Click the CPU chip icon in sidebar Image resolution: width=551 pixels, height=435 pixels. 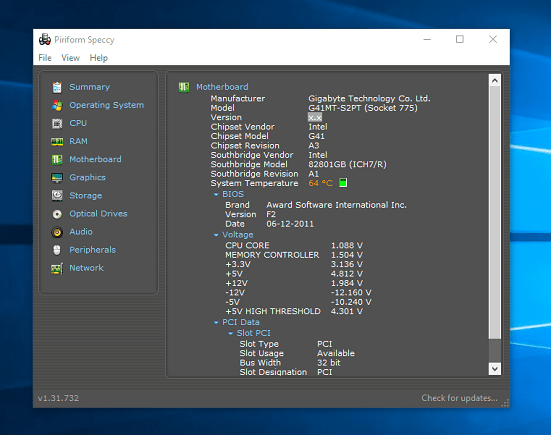click(57, 123)
